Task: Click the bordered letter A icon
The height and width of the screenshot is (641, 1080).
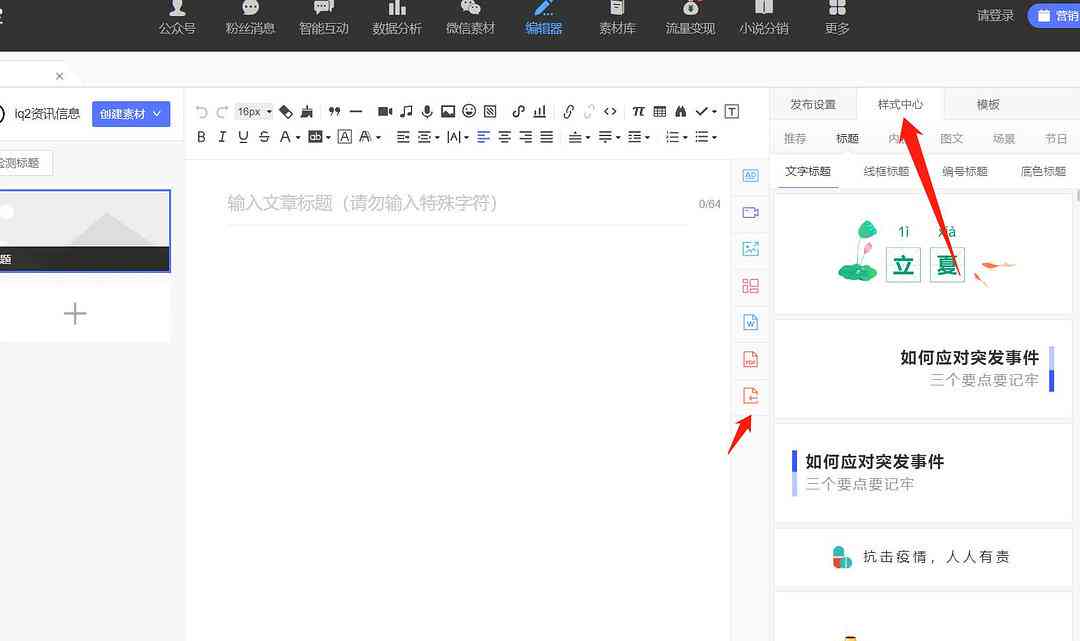Action: coord(344,137)
